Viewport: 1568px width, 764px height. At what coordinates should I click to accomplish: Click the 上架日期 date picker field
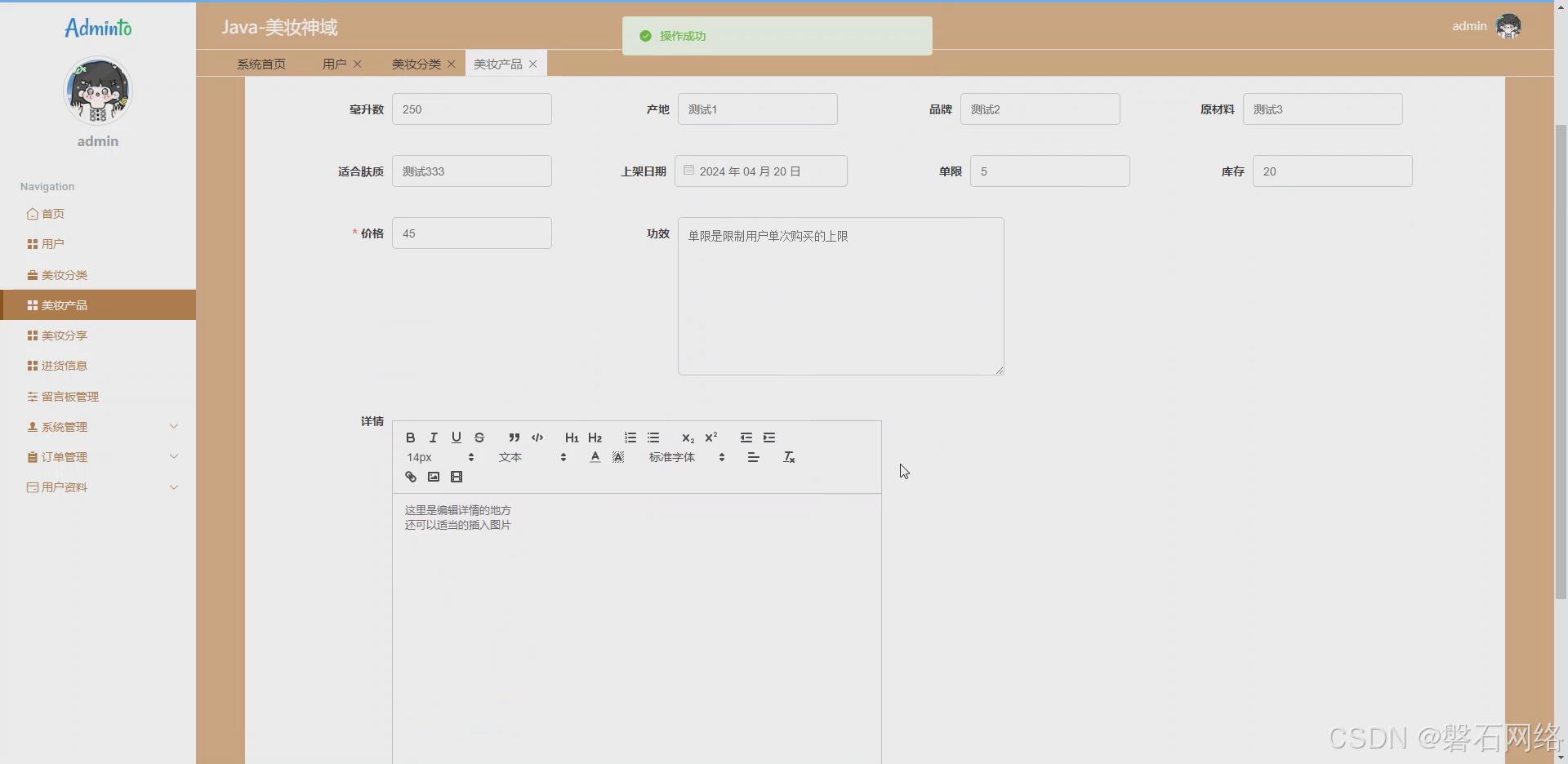(x=761, y=171)
